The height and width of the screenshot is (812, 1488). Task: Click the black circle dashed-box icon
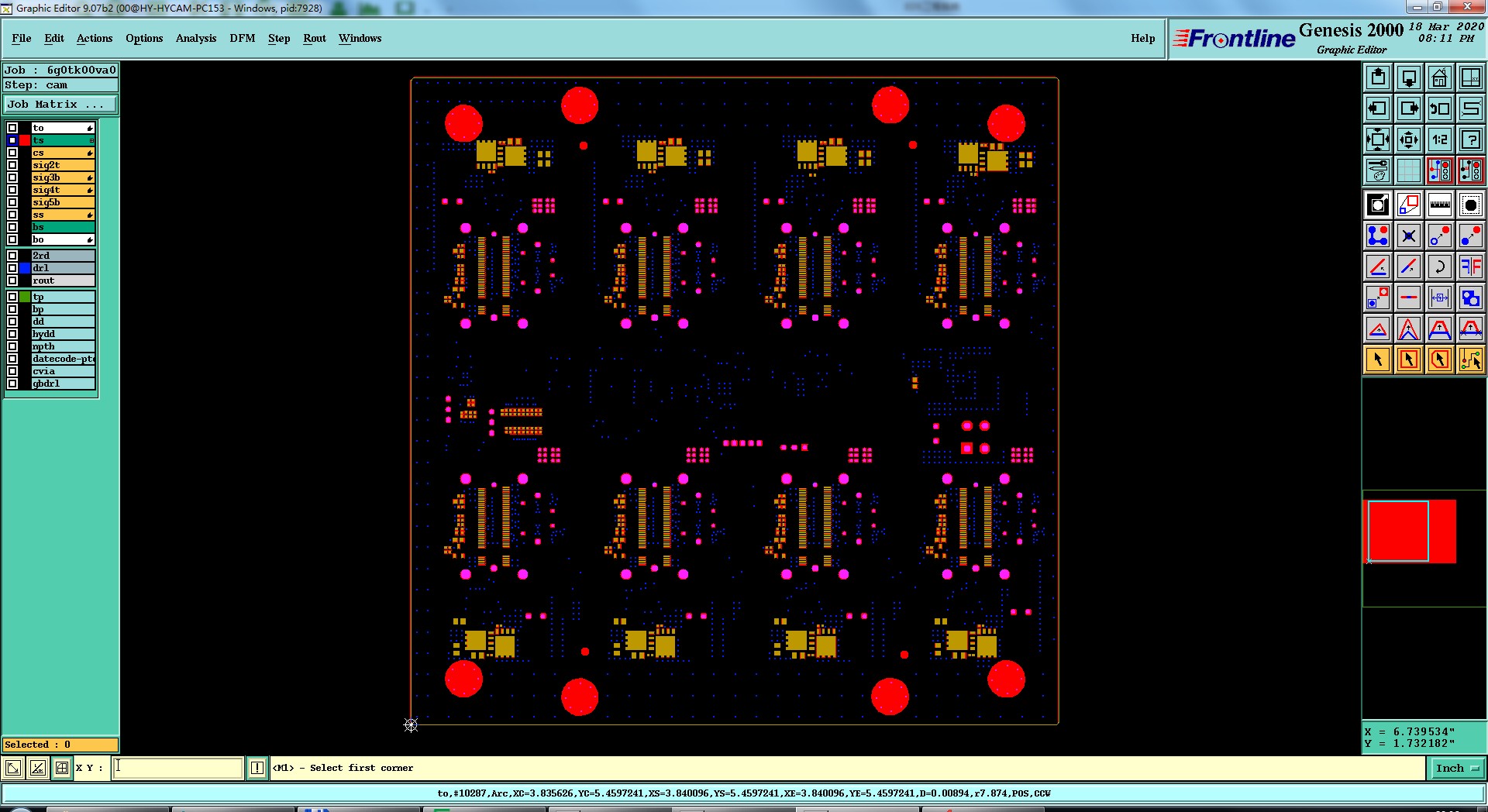1471,205
